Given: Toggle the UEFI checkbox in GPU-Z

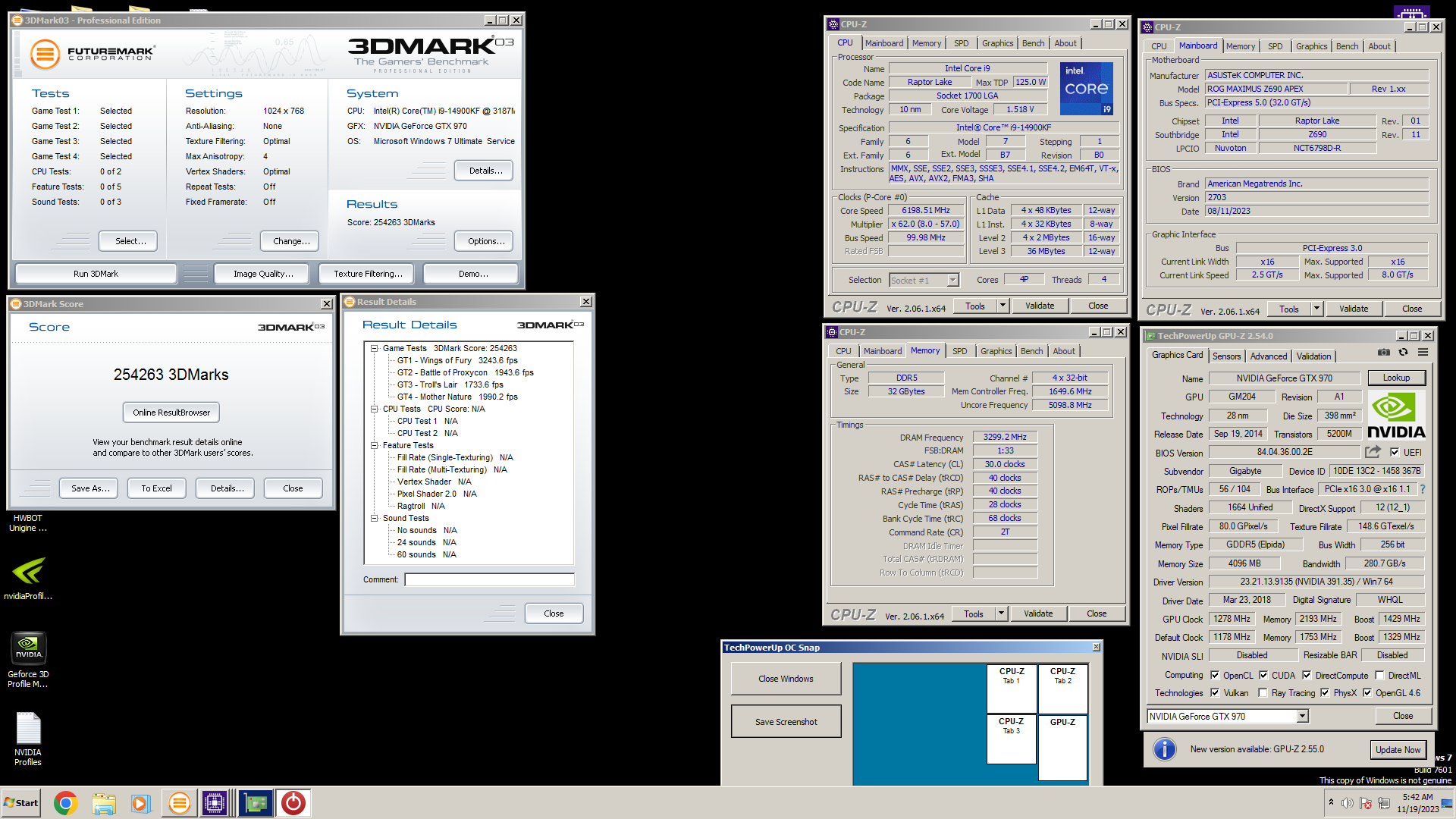Looking at the screenshot, I should (1395, 452).
